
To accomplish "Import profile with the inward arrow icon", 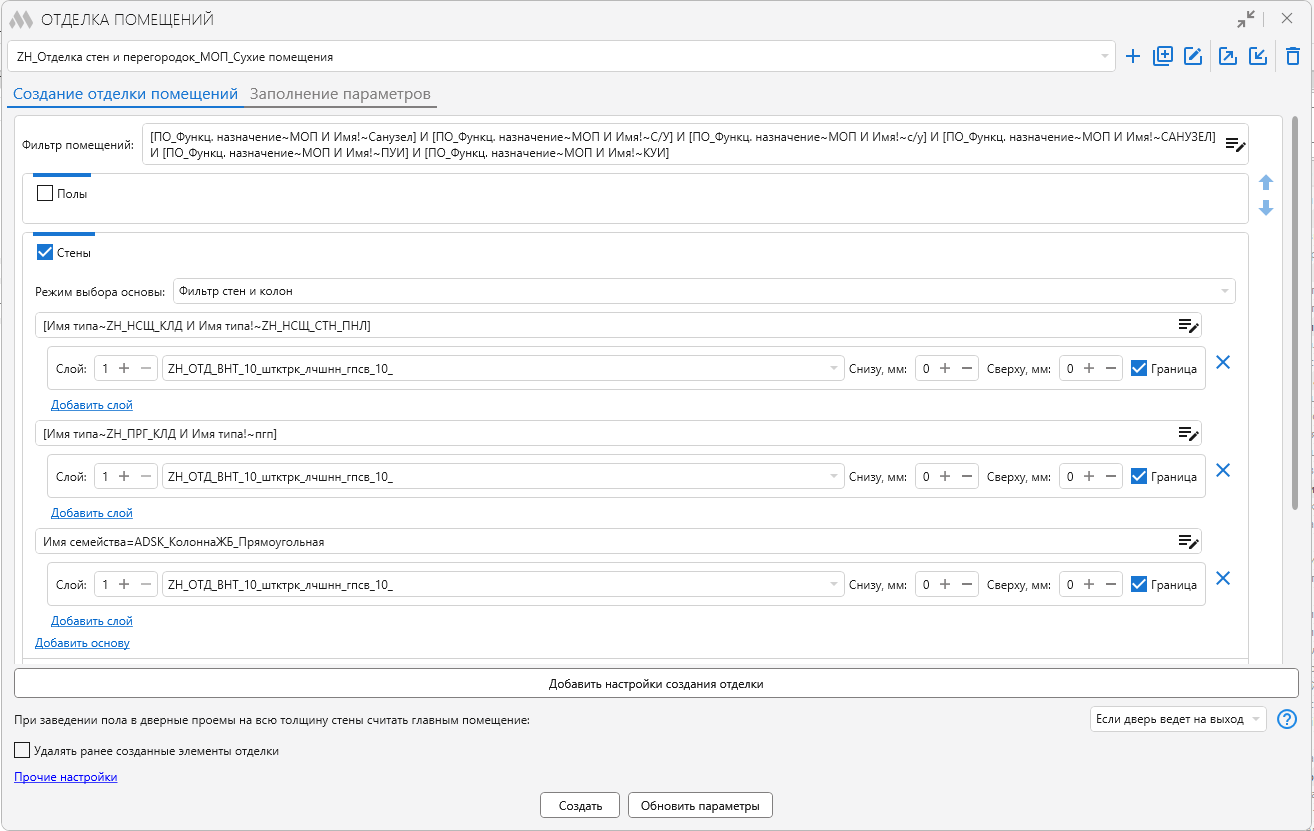I will coord(1259,56).
